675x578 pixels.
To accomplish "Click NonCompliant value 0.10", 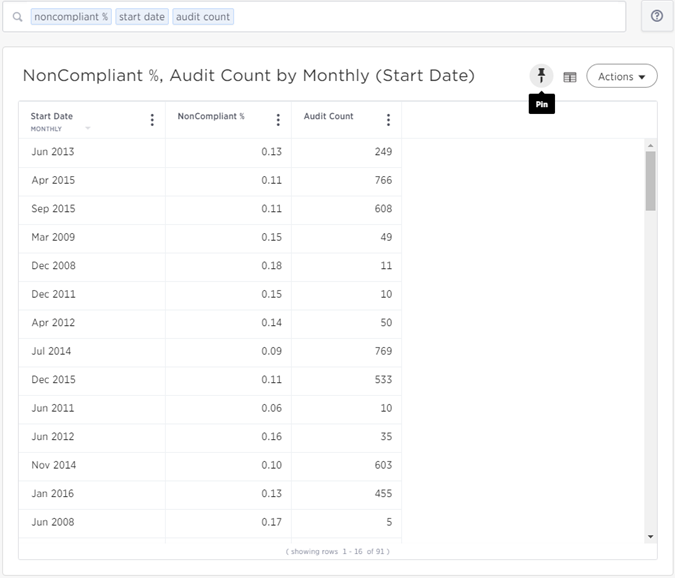I will tap(271, 465).
